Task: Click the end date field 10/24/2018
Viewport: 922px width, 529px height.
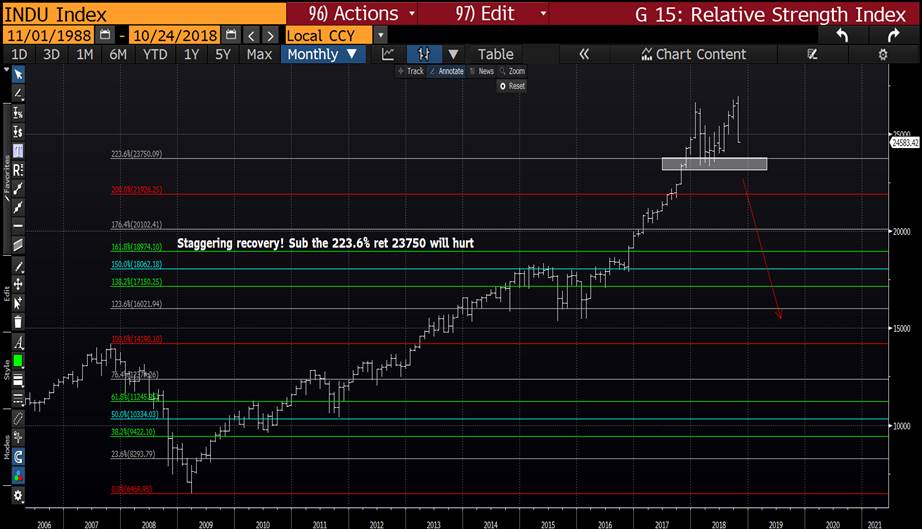Action: tap(175, 35)
